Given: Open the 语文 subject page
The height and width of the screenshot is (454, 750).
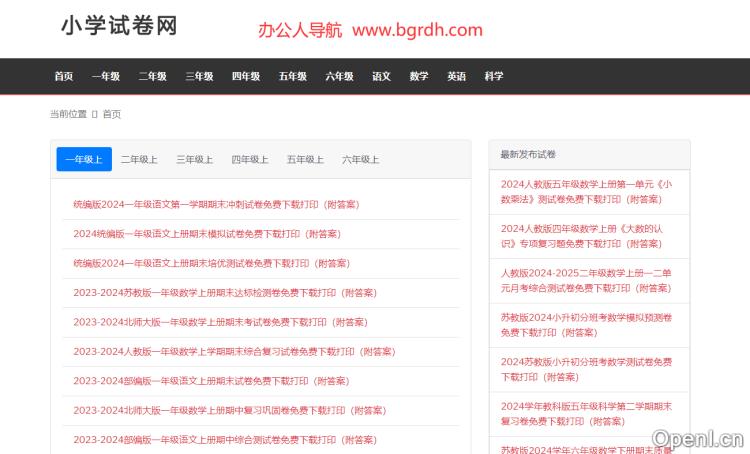Looking at the screenshot, I should click(x=381, y=76).
